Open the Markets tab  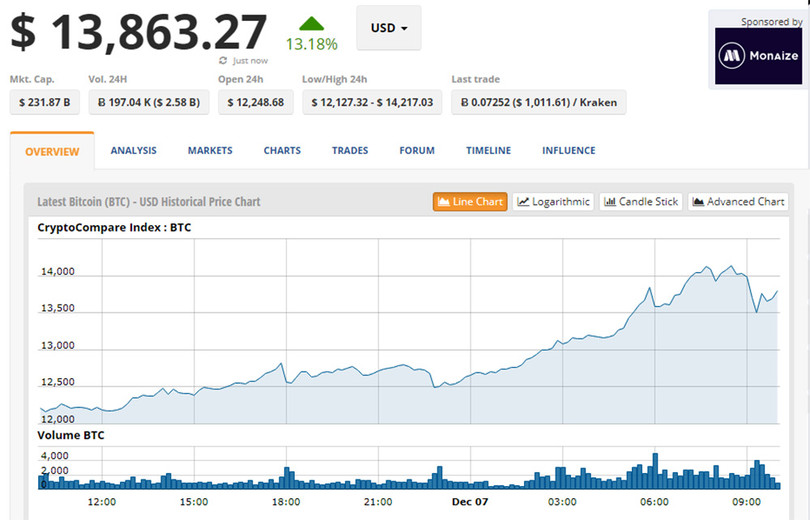210,151
